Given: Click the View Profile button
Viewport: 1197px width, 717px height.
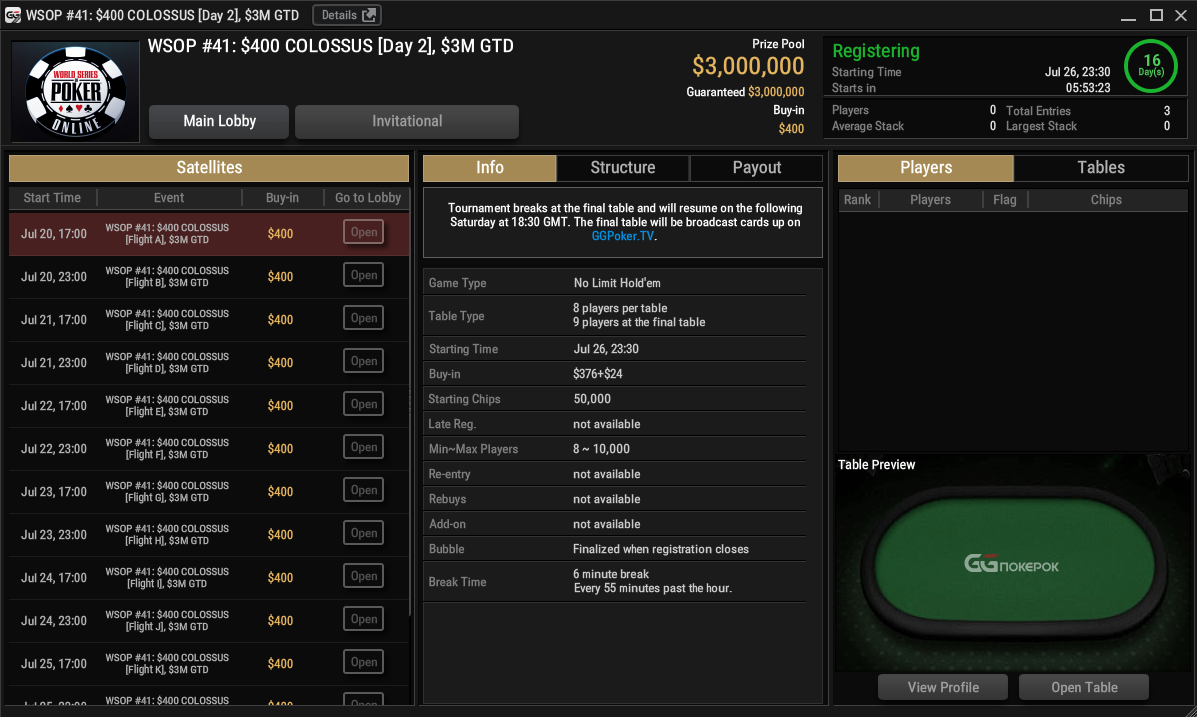Looking at the screenshot, I should (943, 687).
